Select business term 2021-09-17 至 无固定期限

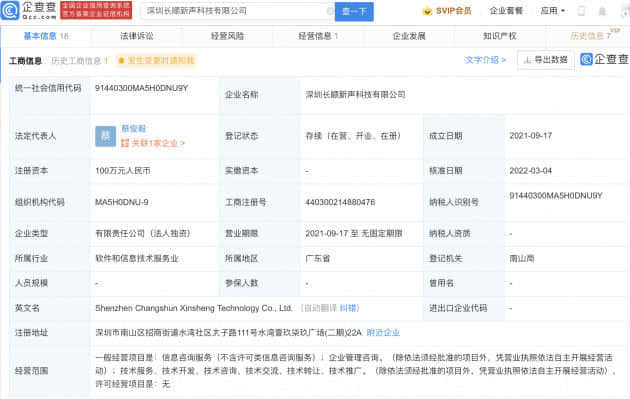(354, 233)
